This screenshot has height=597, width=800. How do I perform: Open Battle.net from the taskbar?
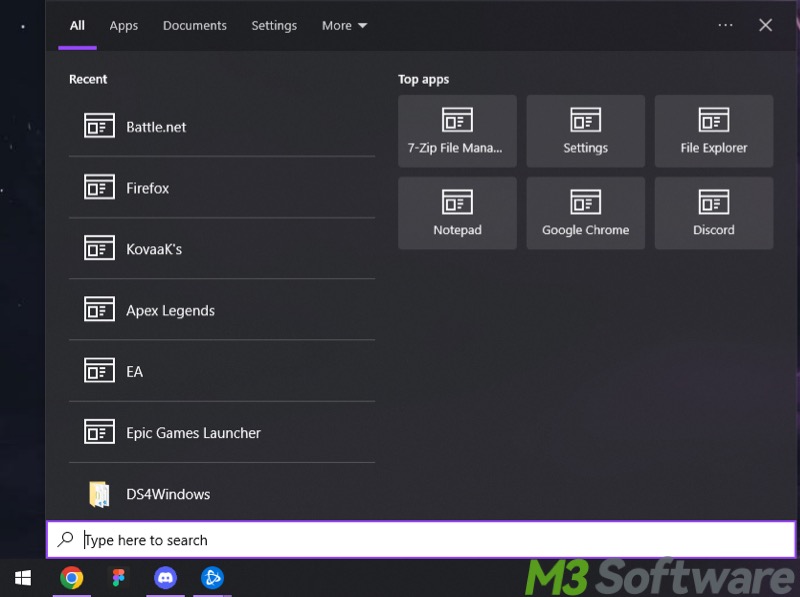tap(212, 578)
